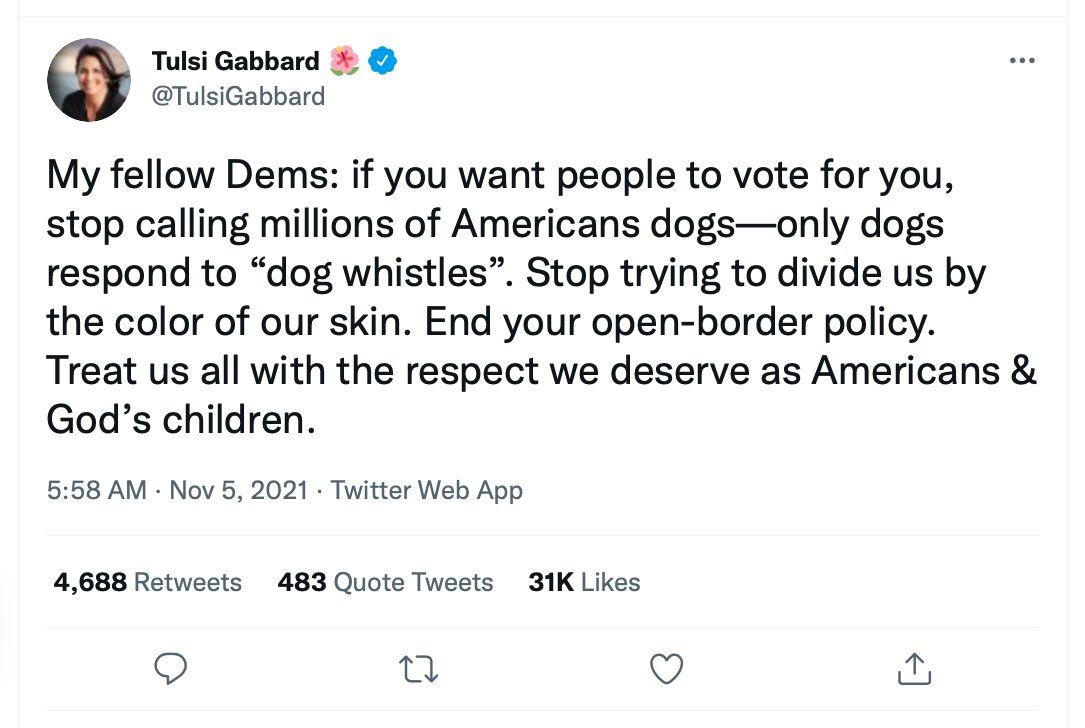
Task: Click the 5:58 AM time text
Action: tap(97, 491)
